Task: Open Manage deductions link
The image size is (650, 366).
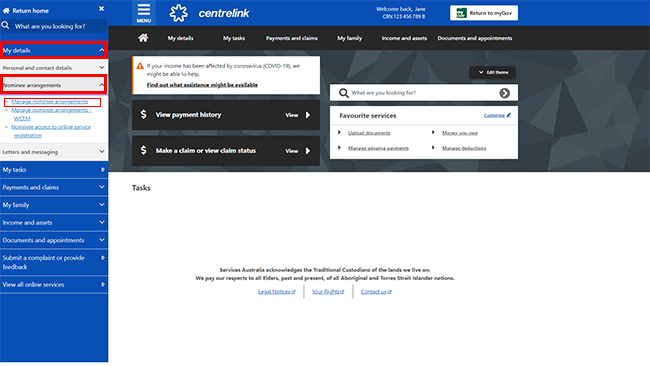Action: tap(464, 148)
